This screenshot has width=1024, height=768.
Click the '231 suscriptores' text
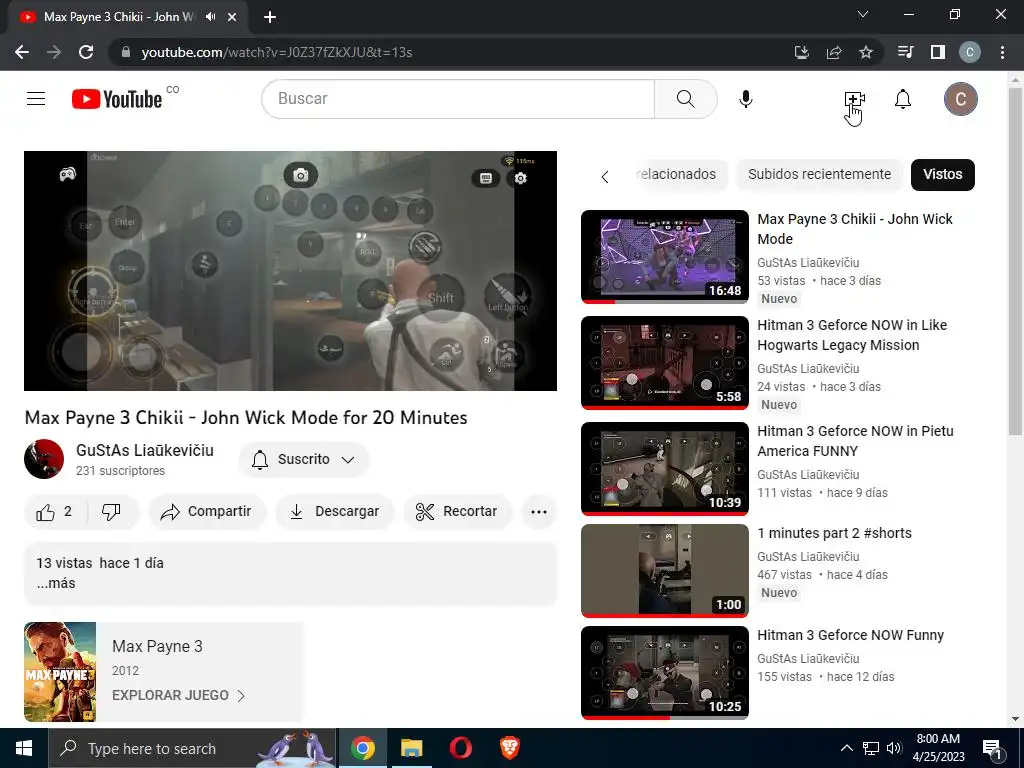120,471
